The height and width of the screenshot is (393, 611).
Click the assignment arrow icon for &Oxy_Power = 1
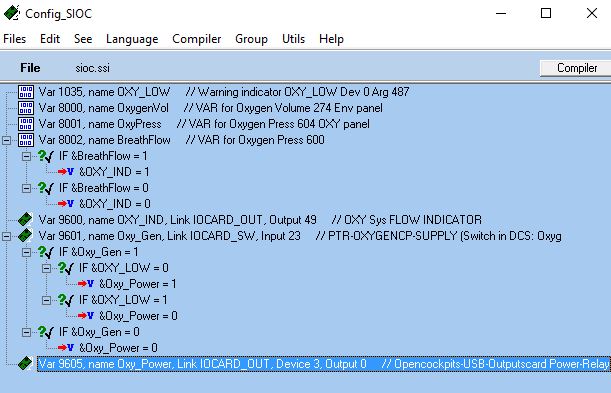pyautogui.click(x=86, y=284)
